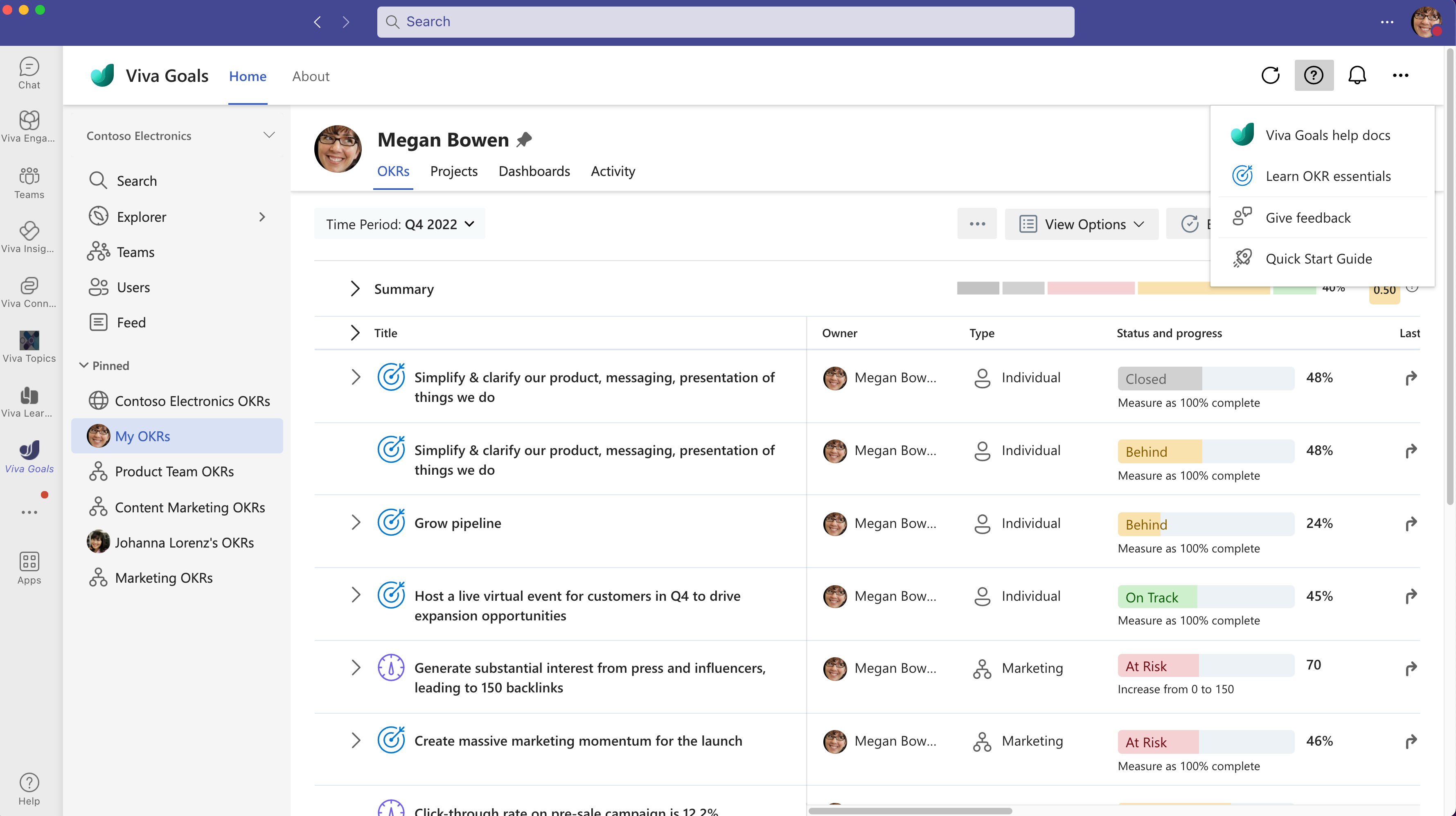Expand the Grow pipeline OKR row
This screenshot has width=1456, height=816.
pos(355,522)
